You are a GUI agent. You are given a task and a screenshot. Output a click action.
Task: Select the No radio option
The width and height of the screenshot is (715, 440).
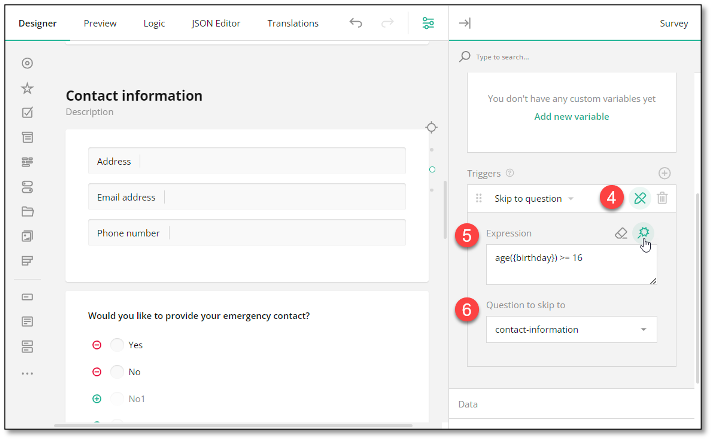tap(117, 372)
